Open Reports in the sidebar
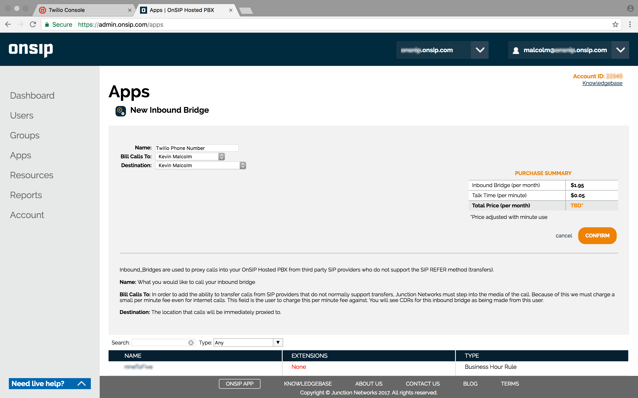 pos(26,195)
